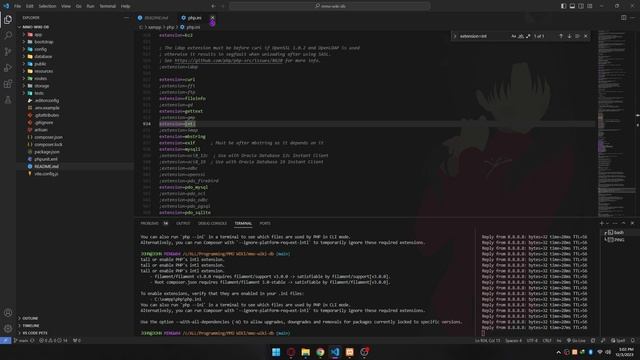The image size is (640, 360).
Task: Expand the storage folder
Action: coord(42,86)
